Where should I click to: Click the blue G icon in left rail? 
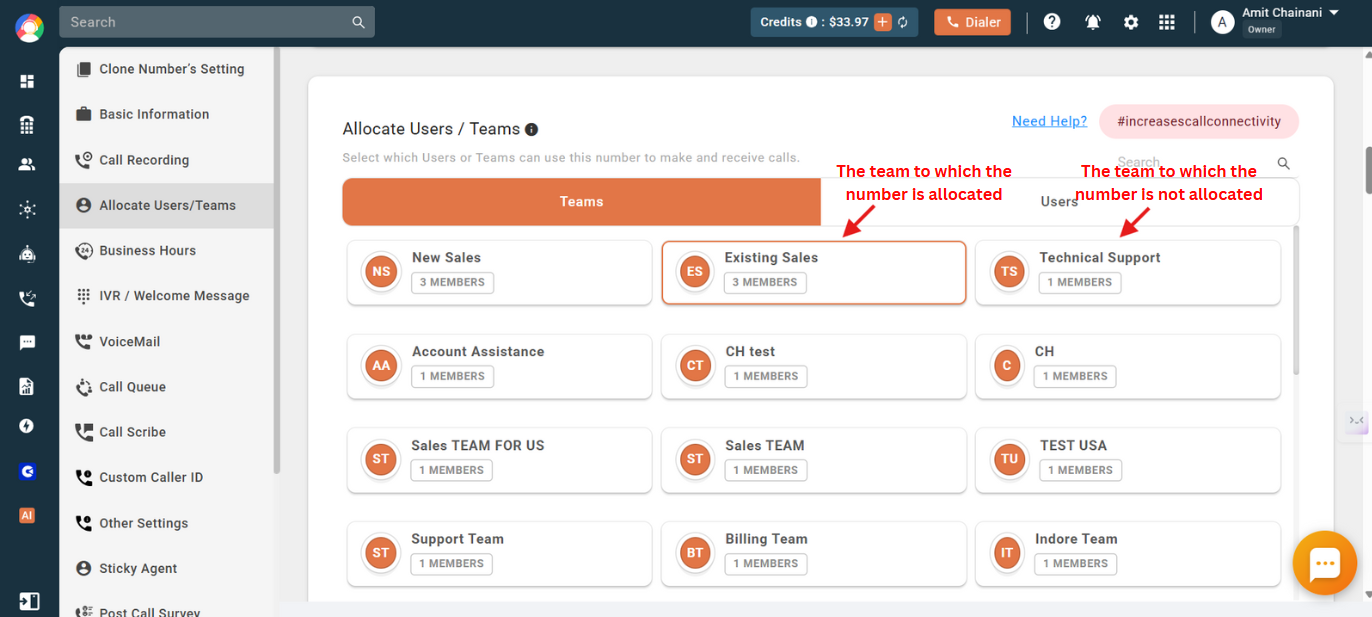(x=27, y=471)
